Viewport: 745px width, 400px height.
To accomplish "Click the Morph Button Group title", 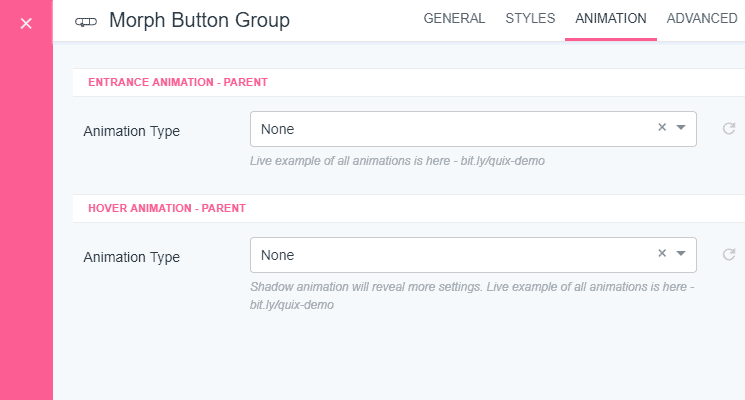I will click(199, 20).
